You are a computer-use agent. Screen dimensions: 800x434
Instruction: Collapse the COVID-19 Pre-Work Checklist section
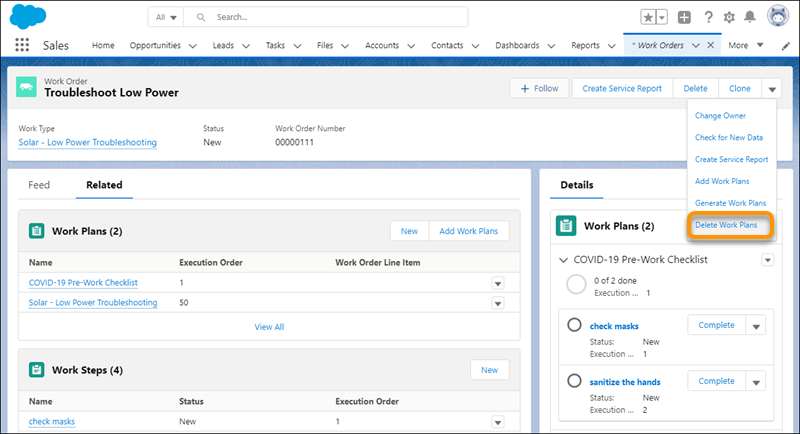click(563, 260)
